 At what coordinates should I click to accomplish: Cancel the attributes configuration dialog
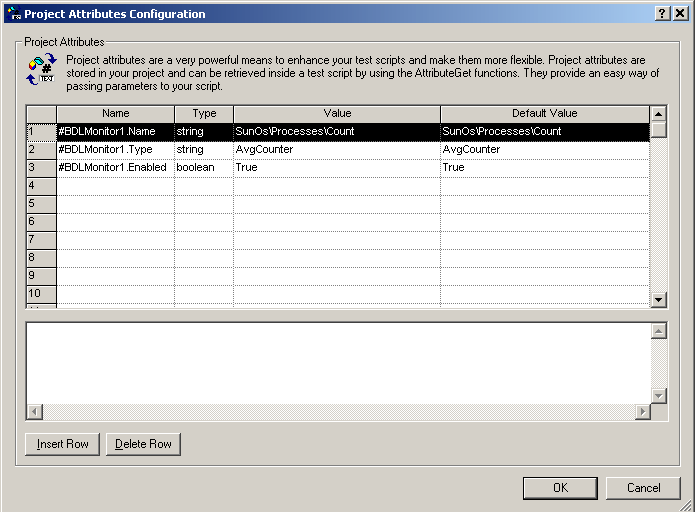click(x=643, y=488)
